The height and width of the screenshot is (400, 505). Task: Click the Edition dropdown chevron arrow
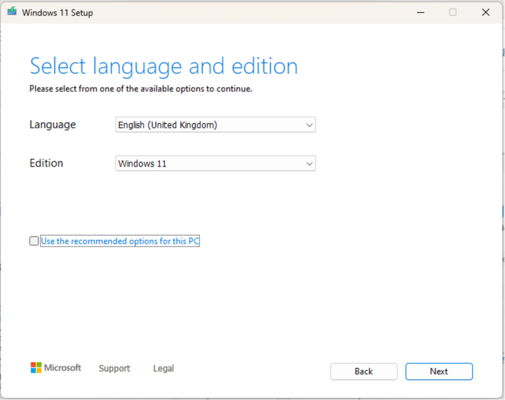click(309, 164)
